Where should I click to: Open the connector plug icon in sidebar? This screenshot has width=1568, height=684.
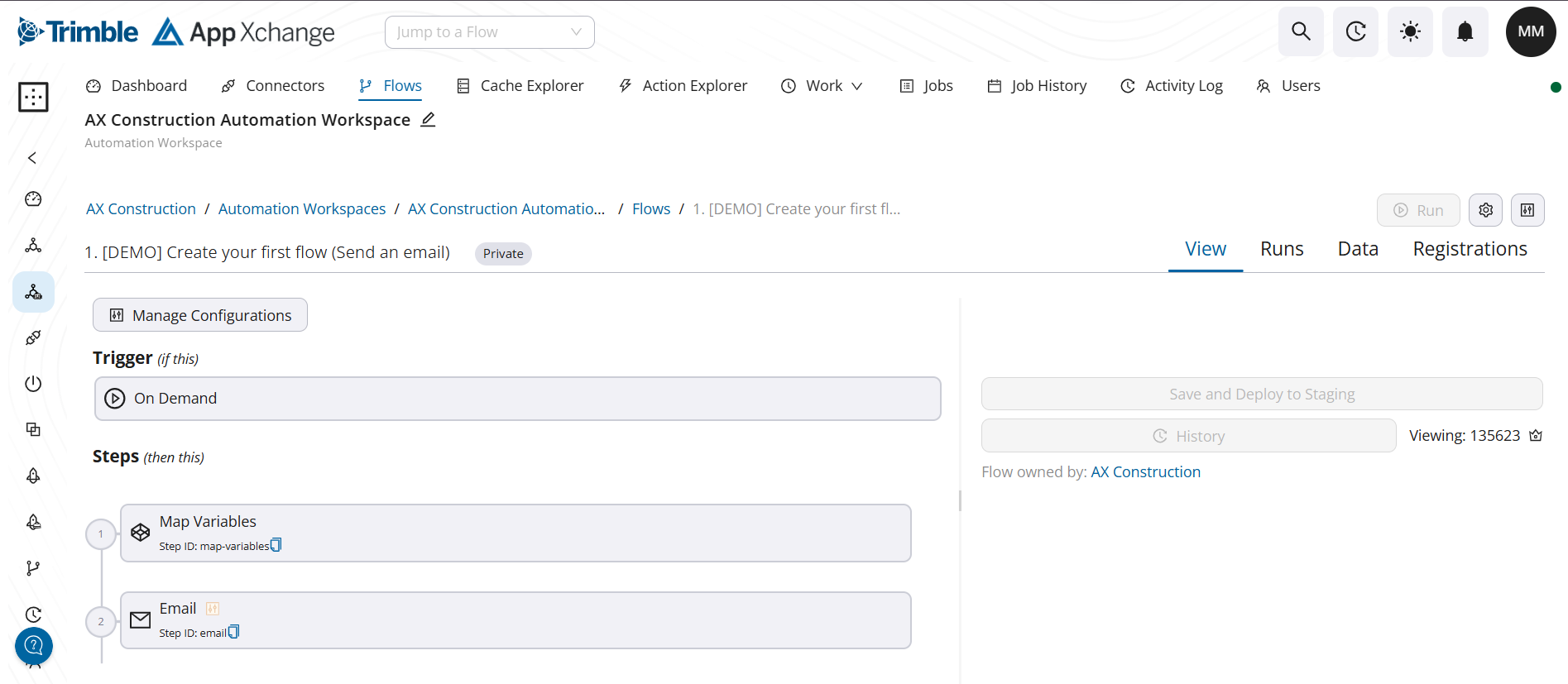point(33,337)
